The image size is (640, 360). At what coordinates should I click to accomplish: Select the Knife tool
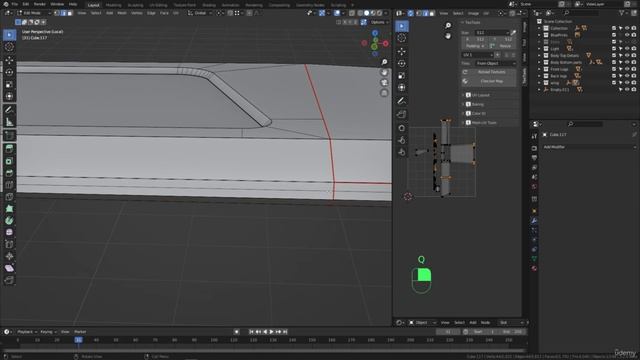tap(9, 197)
